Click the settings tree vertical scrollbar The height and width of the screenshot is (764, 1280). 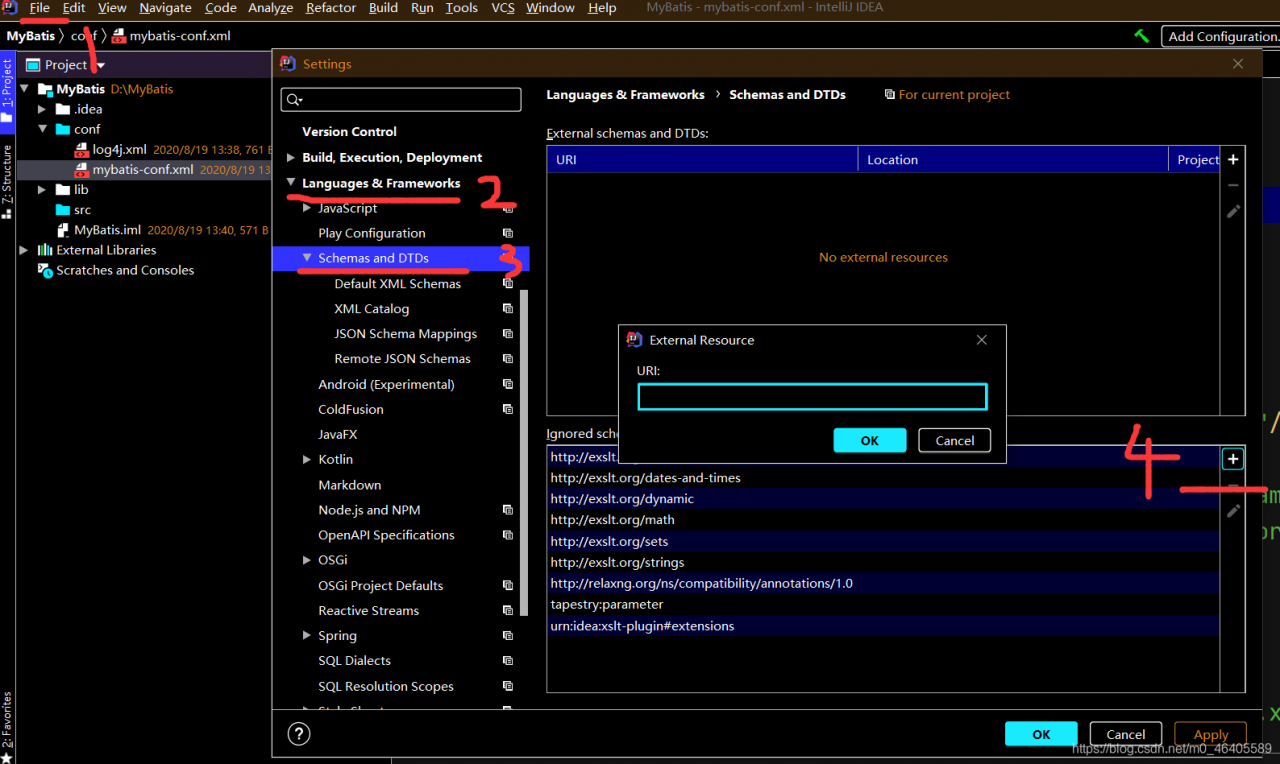[524, 450]
